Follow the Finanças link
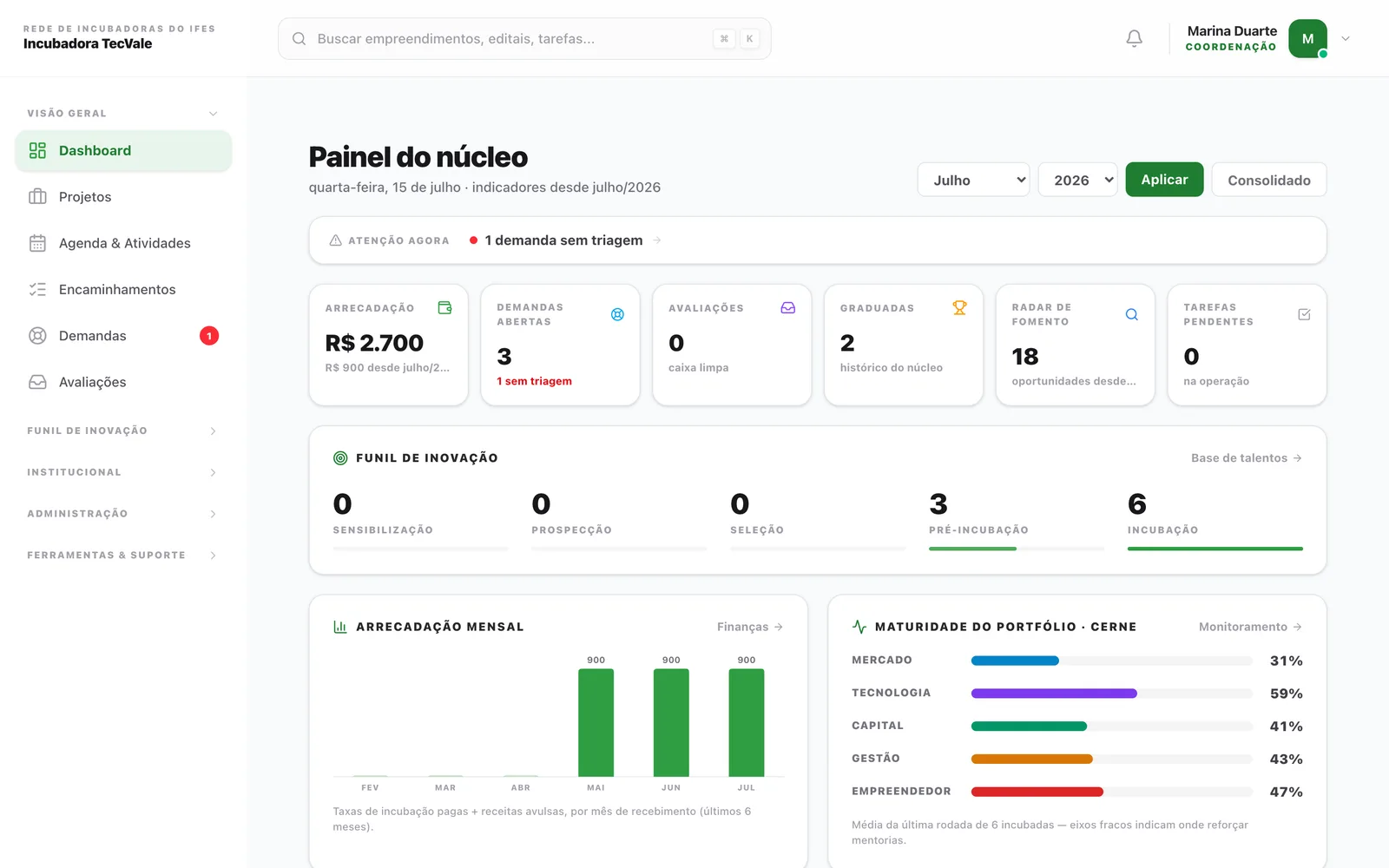Screen dimensions: 1389x868 749,627
